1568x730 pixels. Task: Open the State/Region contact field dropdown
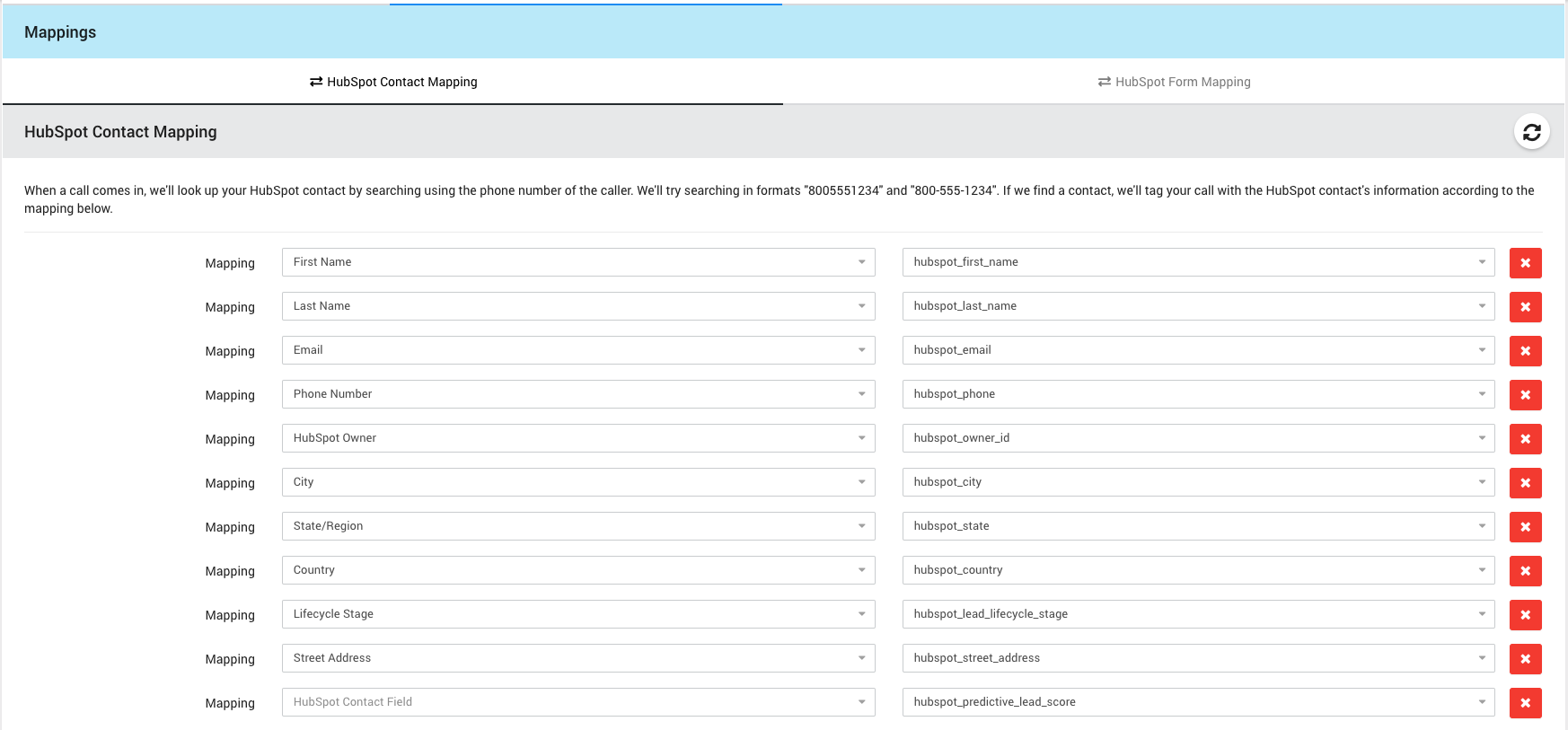(577, 526)
